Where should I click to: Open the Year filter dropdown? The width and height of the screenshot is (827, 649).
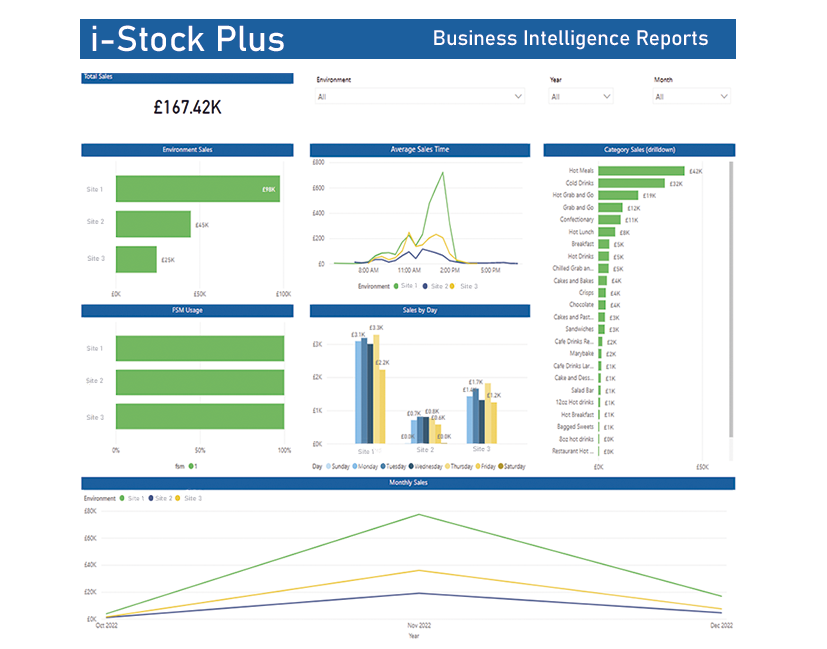(581, 96)
